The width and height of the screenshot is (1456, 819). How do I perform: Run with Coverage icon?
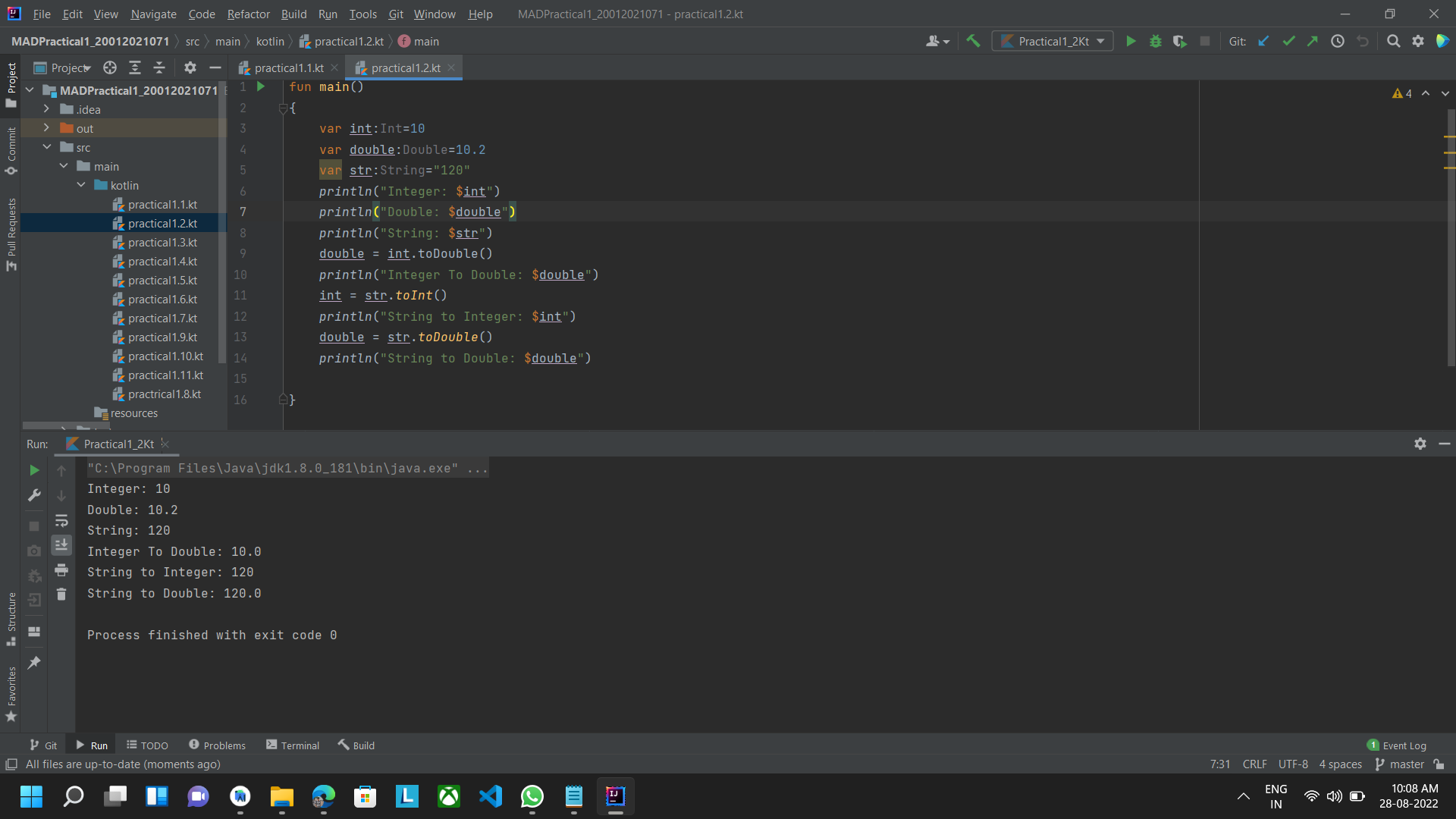point(1180,41)
